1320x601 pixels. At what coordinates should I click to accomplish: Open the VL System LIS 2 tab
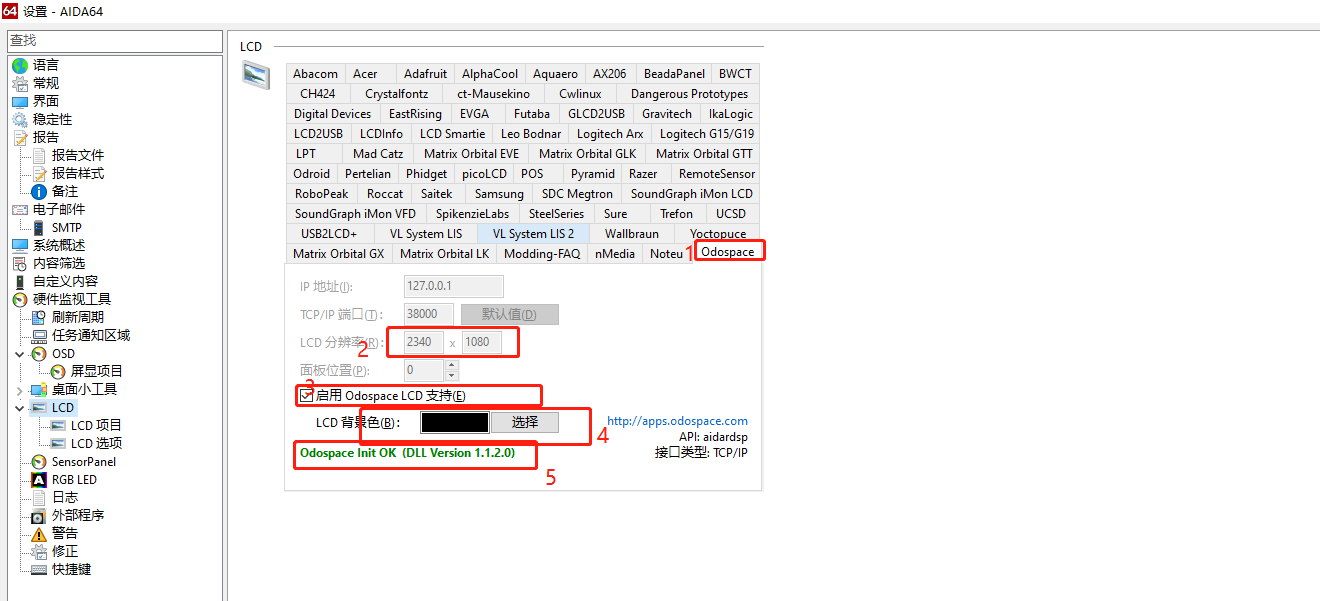click(533, 233)
